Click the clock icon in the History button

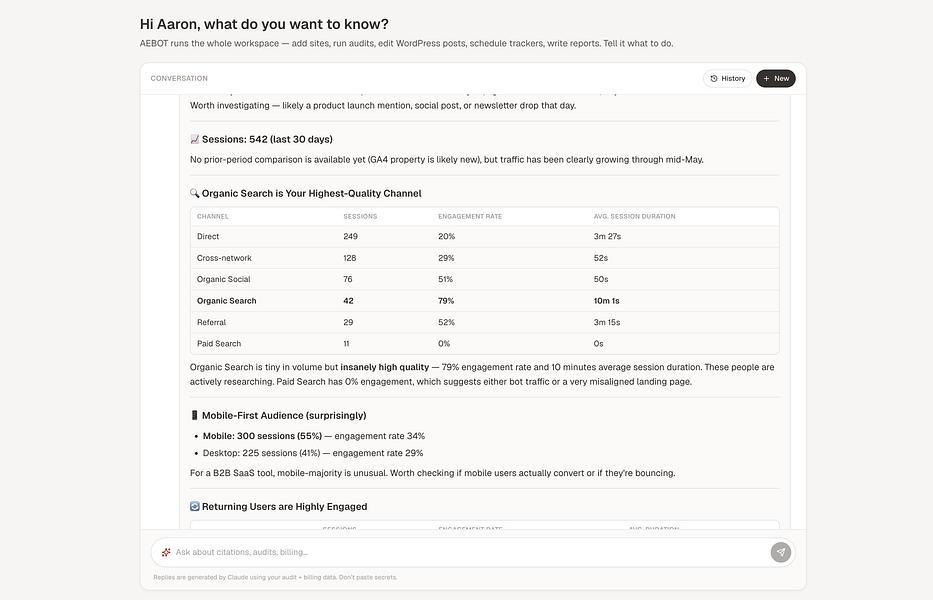714,79
